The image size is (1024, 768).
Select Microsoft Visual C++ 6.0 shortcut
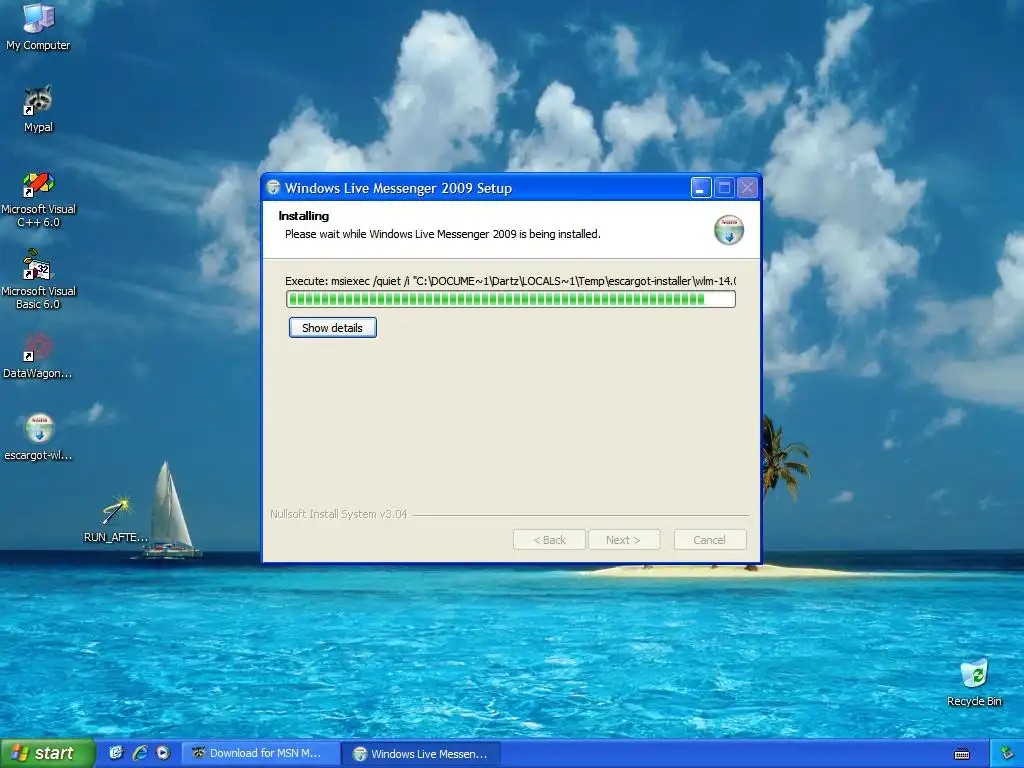point(38,199)
